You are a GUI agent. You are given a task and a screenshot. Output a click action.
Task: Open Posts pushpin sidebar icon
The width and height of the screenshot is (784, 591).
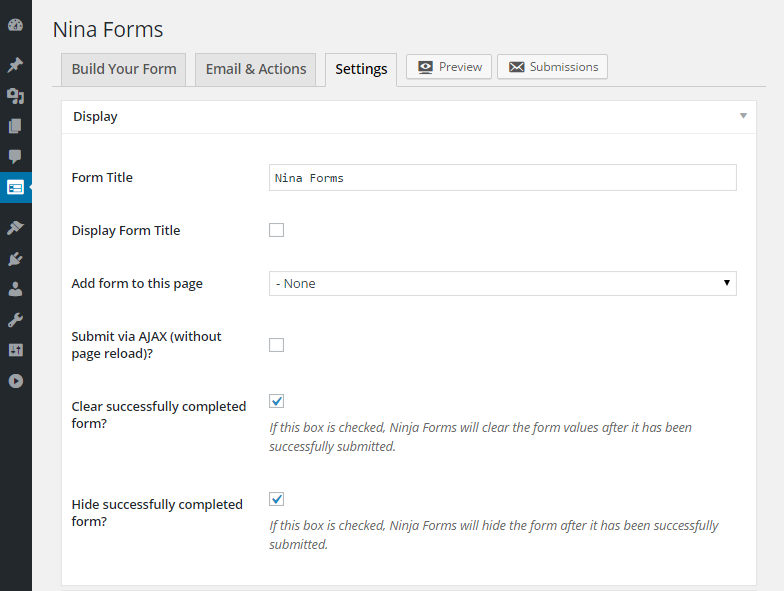click(16, 64)
